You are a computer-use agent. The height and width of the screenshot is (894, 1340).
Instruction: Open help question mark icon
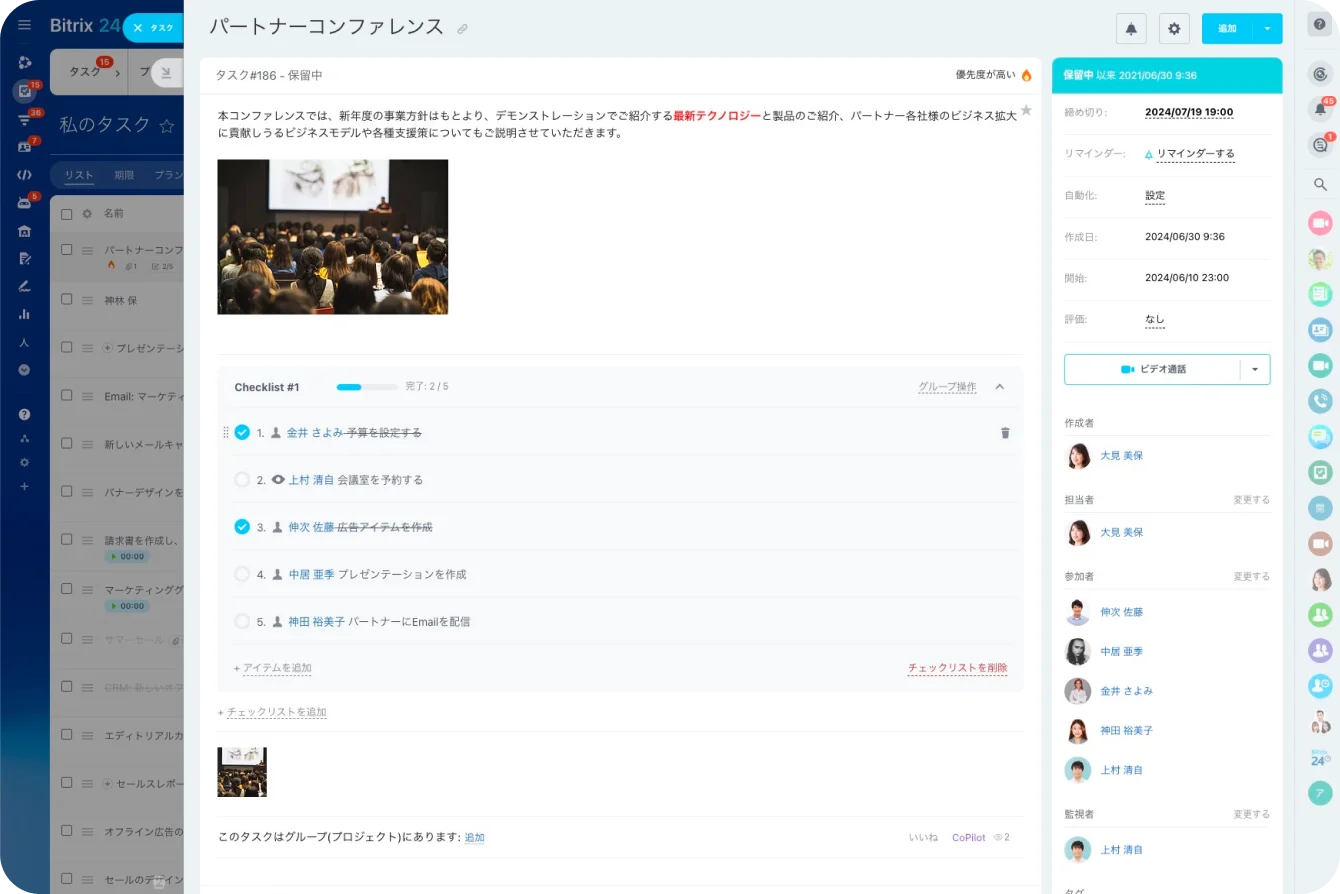1320,25
